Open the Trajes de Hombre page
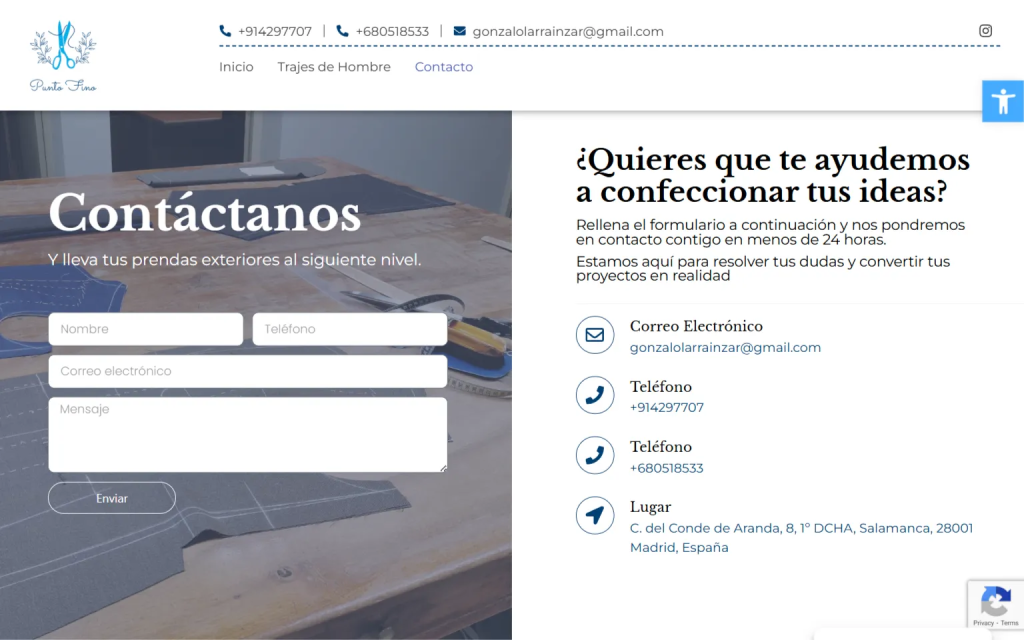This screenshot has height=640, width=1024. 332,67
